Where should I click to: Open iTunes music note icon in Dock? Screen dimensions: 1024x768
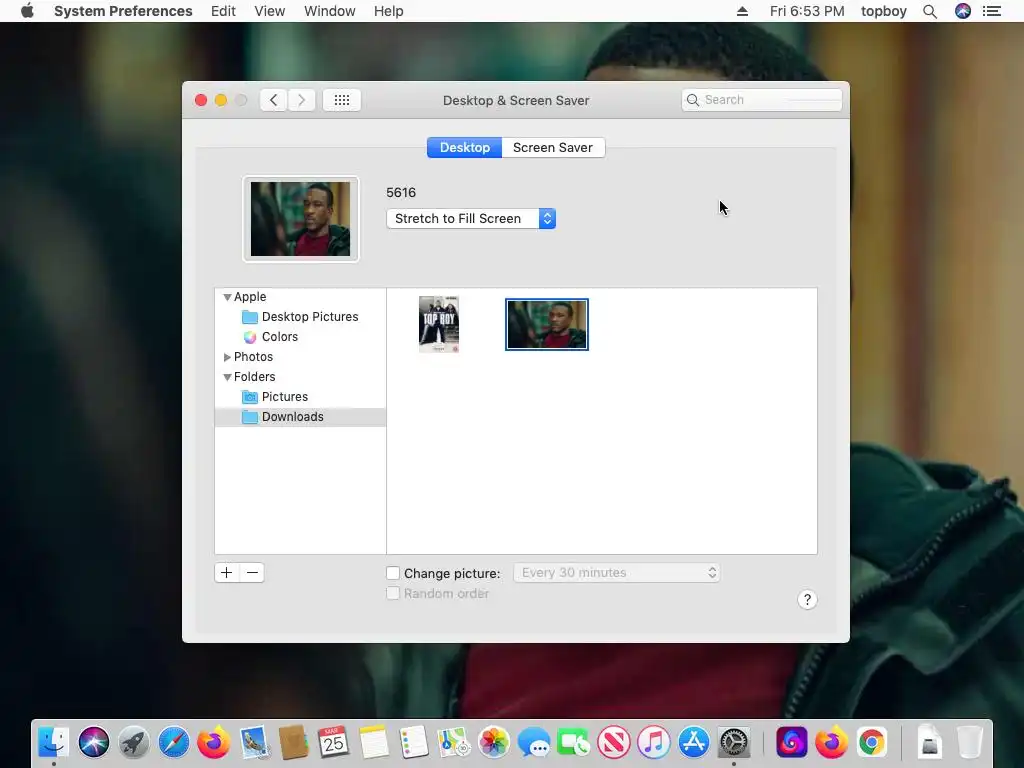[x=654, y=743]
